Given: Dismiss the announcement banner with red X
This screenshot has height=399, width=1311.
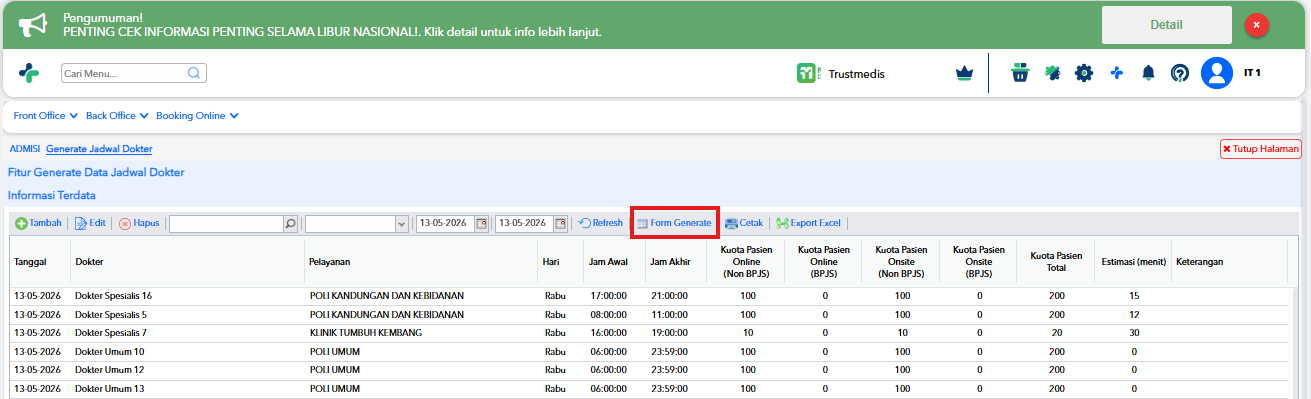Looking at the screenshot, I should (1257, 25).
